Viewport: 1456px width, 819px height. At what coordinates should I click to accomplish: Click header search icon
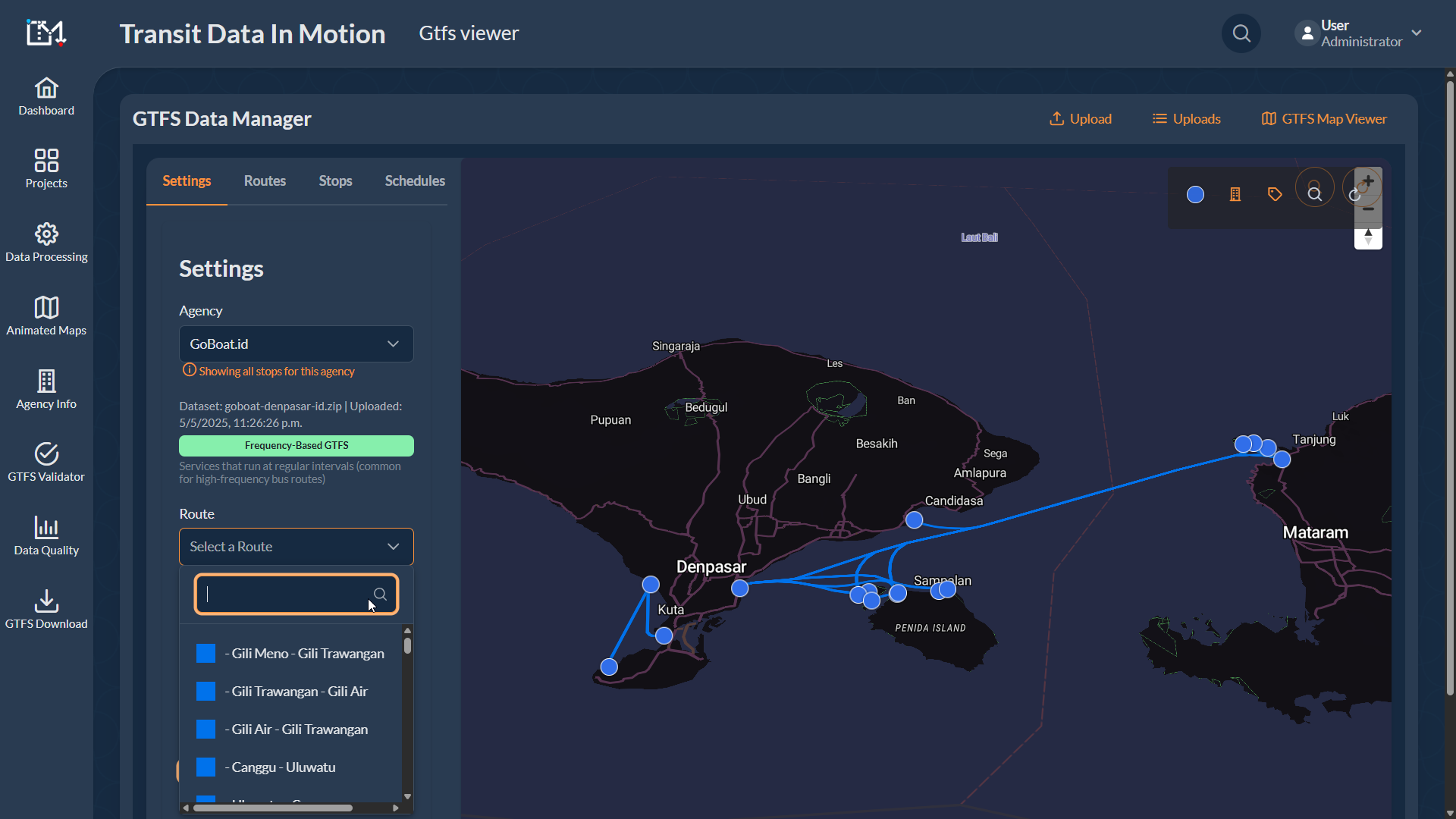pyautogui.click(x=1241, y=33)
